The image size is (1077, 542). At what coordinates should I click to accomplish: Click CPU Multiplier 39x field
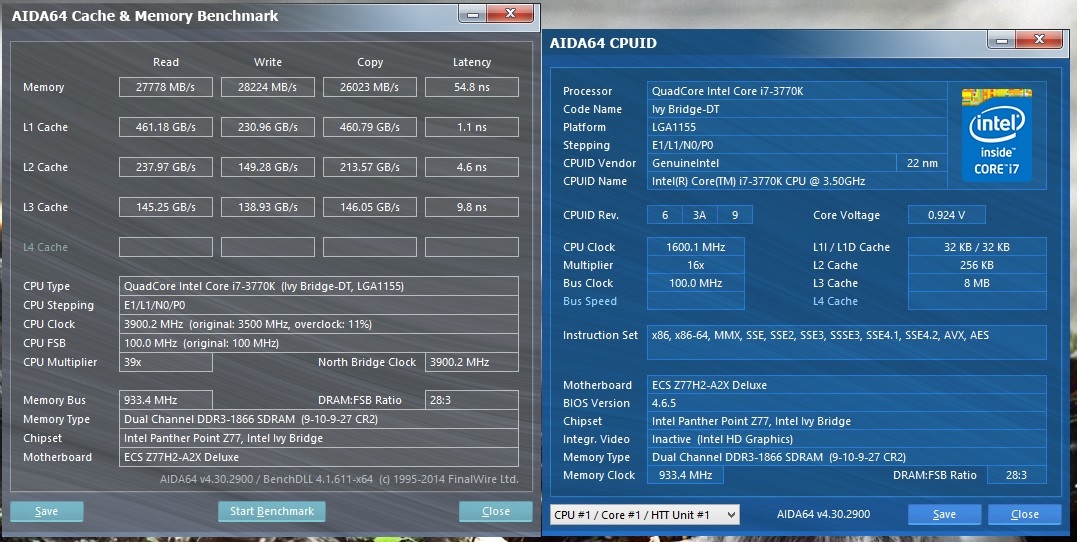click(x=166, y=362)
